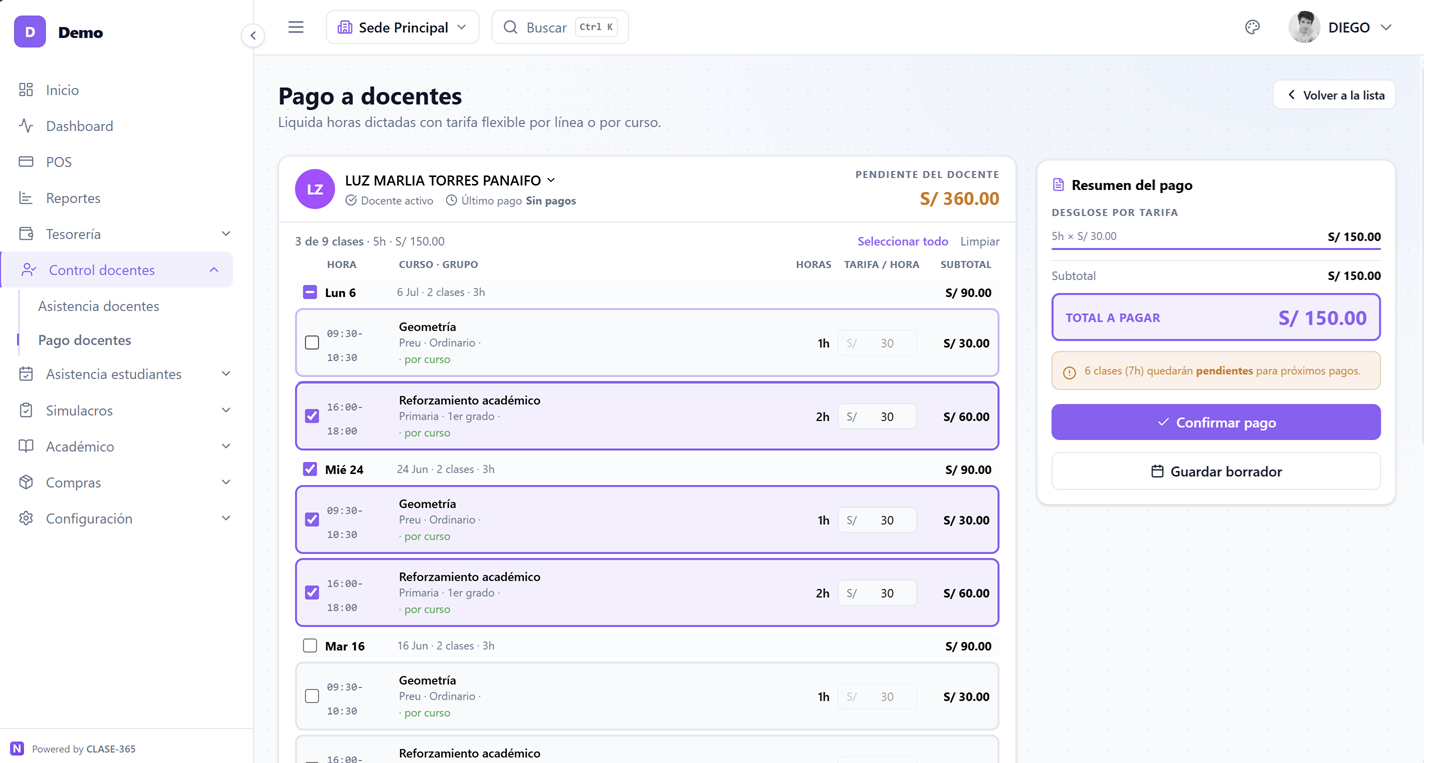Click the Dashboard pulse icon in sidebar
Image resolution: width=1430 pixels, height=763 pixels.
point(26,126)
